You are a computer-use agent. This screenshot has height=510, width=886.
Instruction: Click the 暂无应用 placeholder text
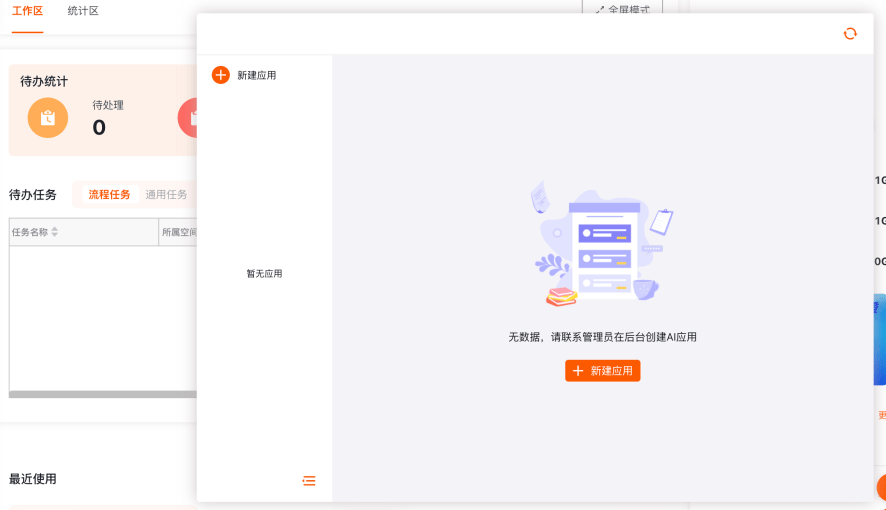click(264, 274)
